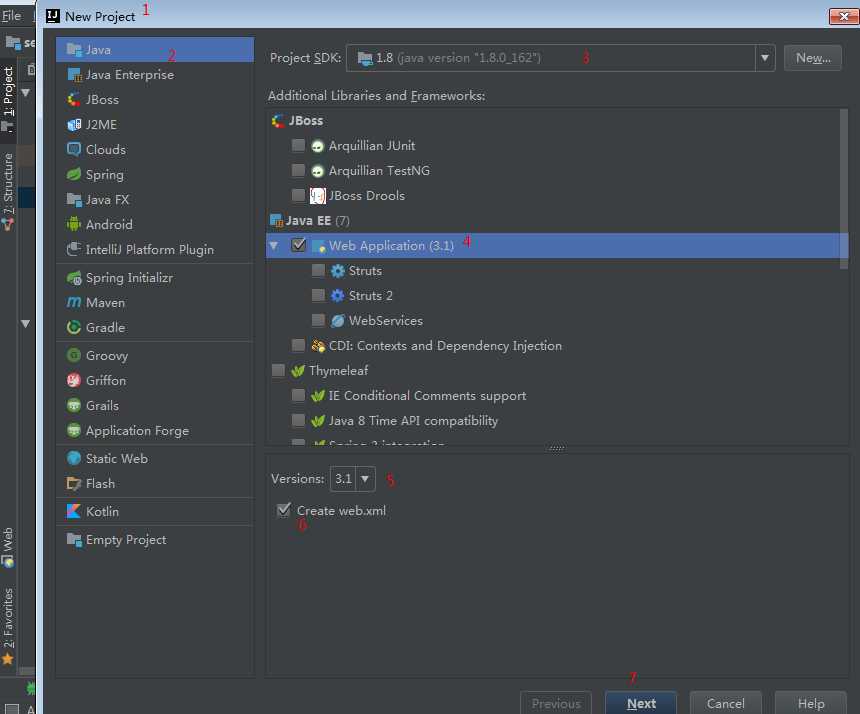The height and width of the screenshot is (714, 860).
Task: Click the Favorites star icon in sidebar
Action: tap(8, 659)
